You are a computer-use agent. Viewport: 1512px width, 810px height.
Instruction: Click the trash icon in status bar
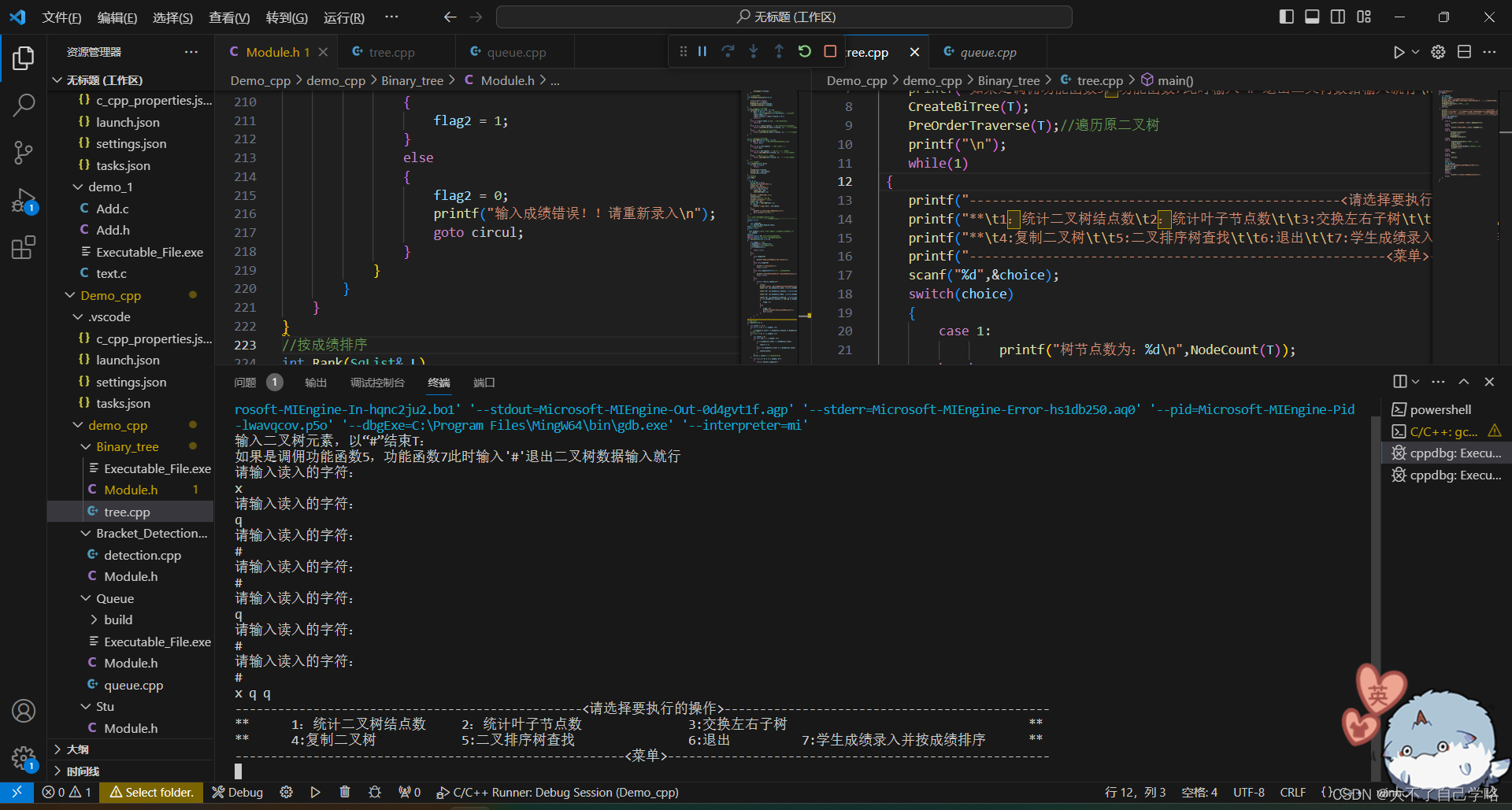tap(345, 792)
